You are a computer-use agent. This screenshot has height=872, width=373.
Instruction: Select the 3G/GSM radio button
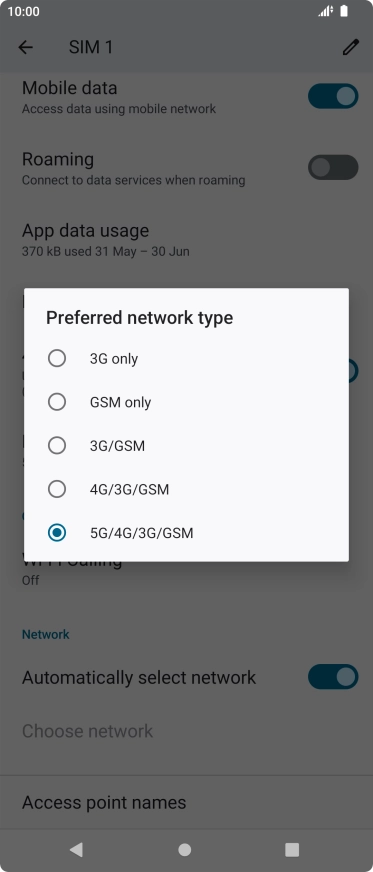pos(57,445)
